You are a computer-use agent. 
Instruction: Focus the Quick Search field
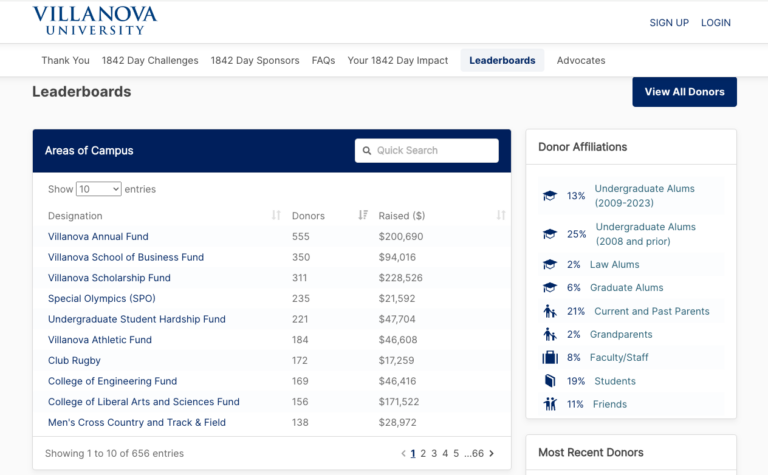coord(427,150)
